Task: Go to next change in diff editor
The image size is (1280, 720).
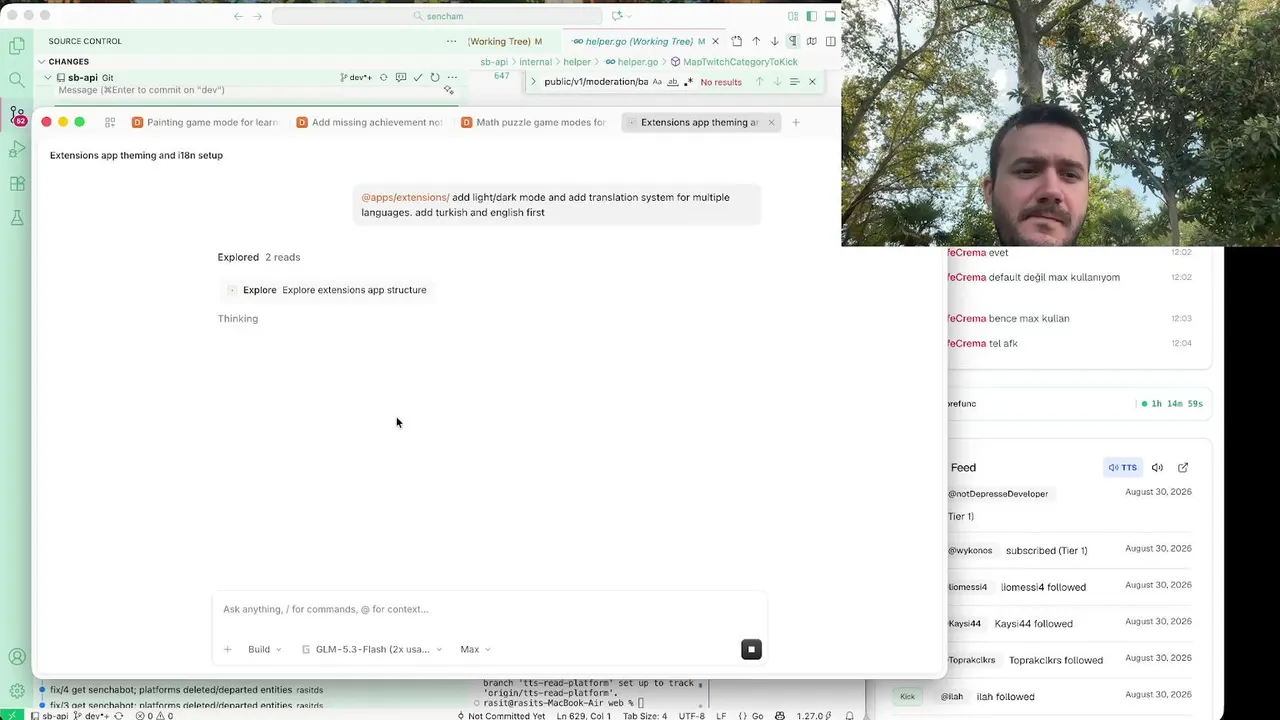Action: point(774,41)
